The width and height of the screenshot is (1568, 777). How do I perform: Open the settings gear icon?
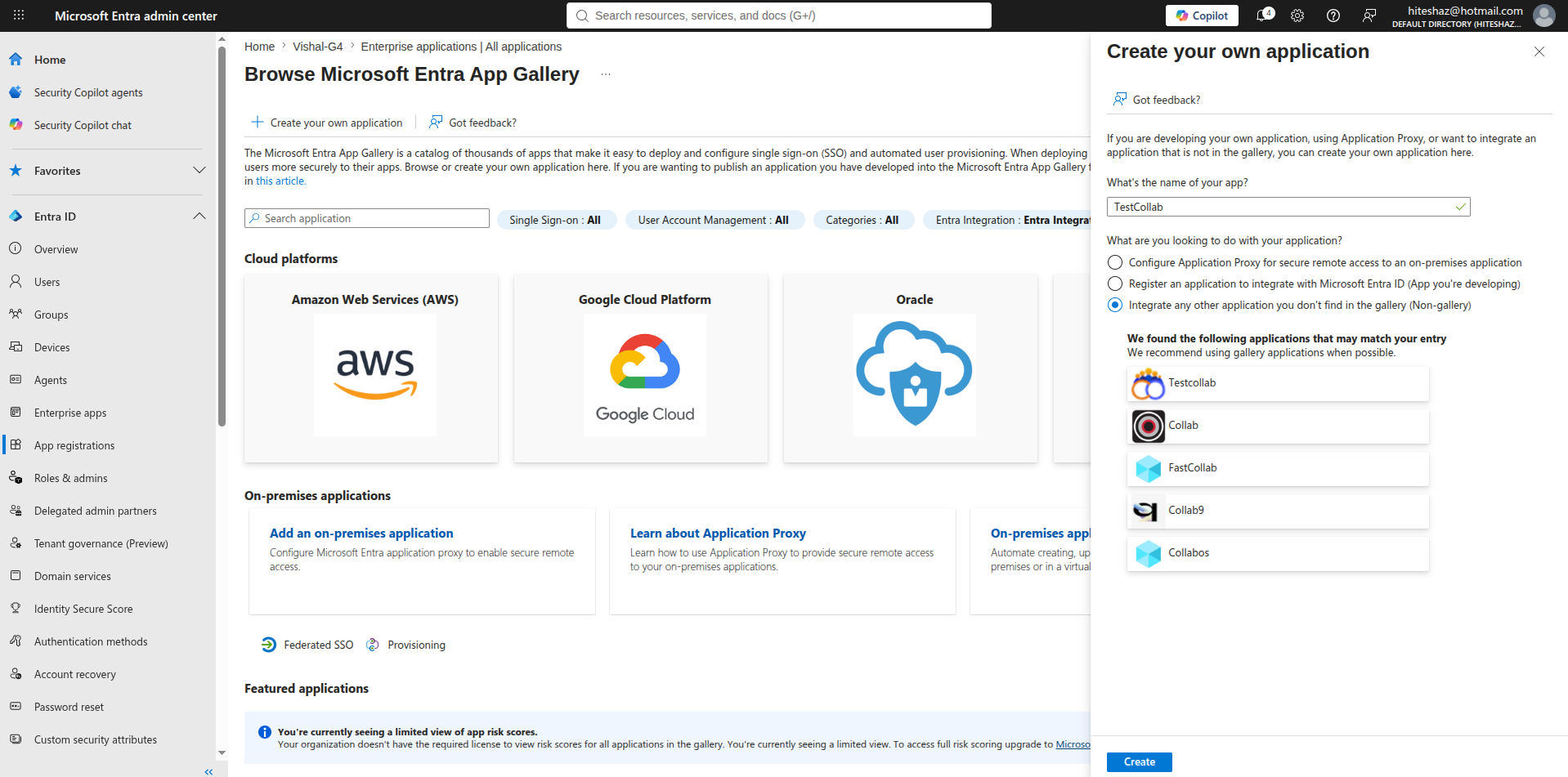click(1297, 16)
